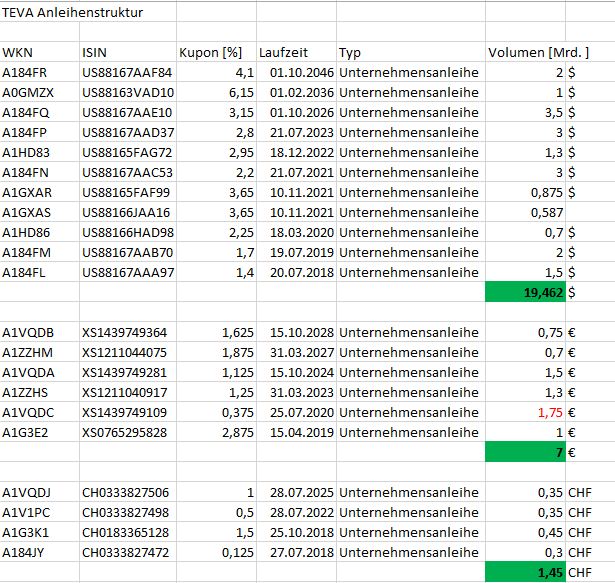Screen dimensions: 615x583
Task: Click WKN cell 'A184FM'
Action: click(x=40, y=252)
